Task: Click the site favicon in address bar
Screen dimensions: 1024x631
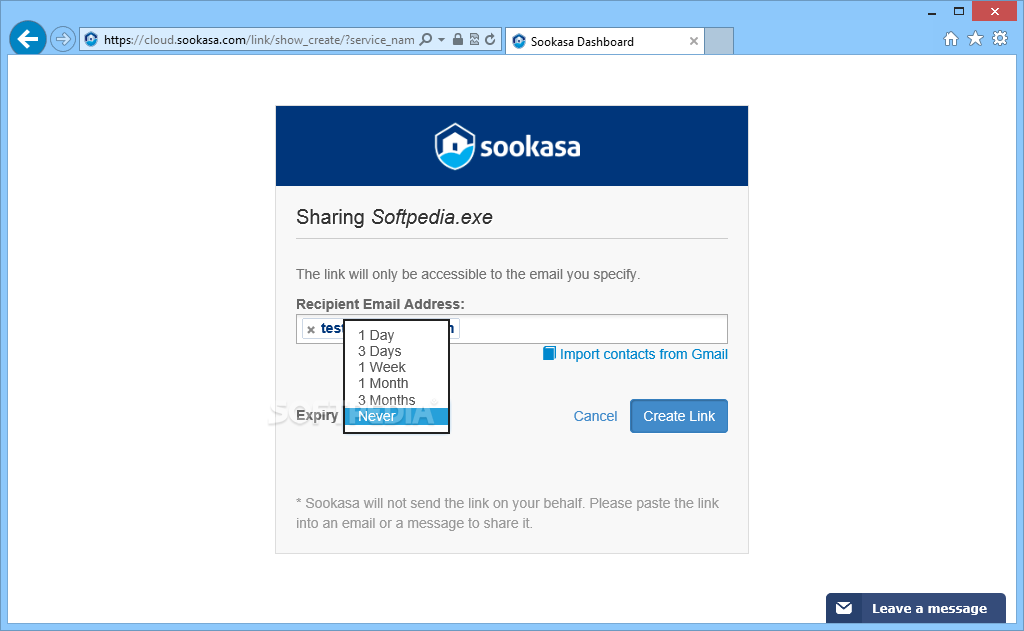Action: pos(91,39)
